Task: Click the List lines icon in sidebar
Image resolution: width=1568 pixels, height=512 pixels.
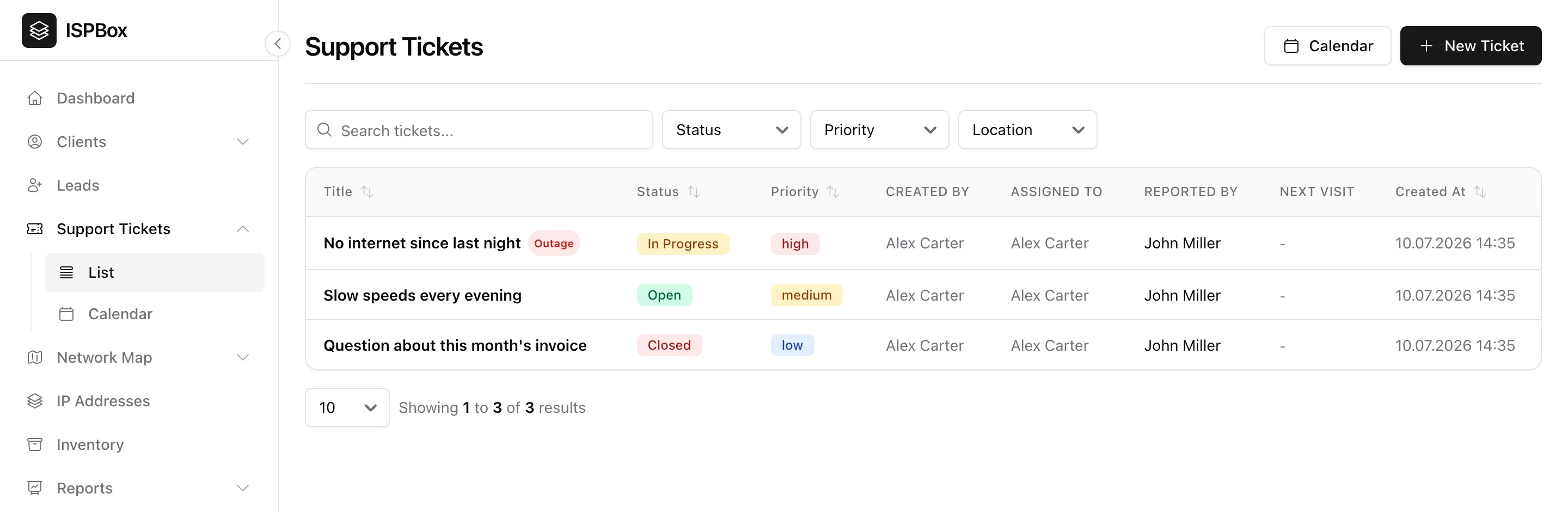Action: pos(66,272)
